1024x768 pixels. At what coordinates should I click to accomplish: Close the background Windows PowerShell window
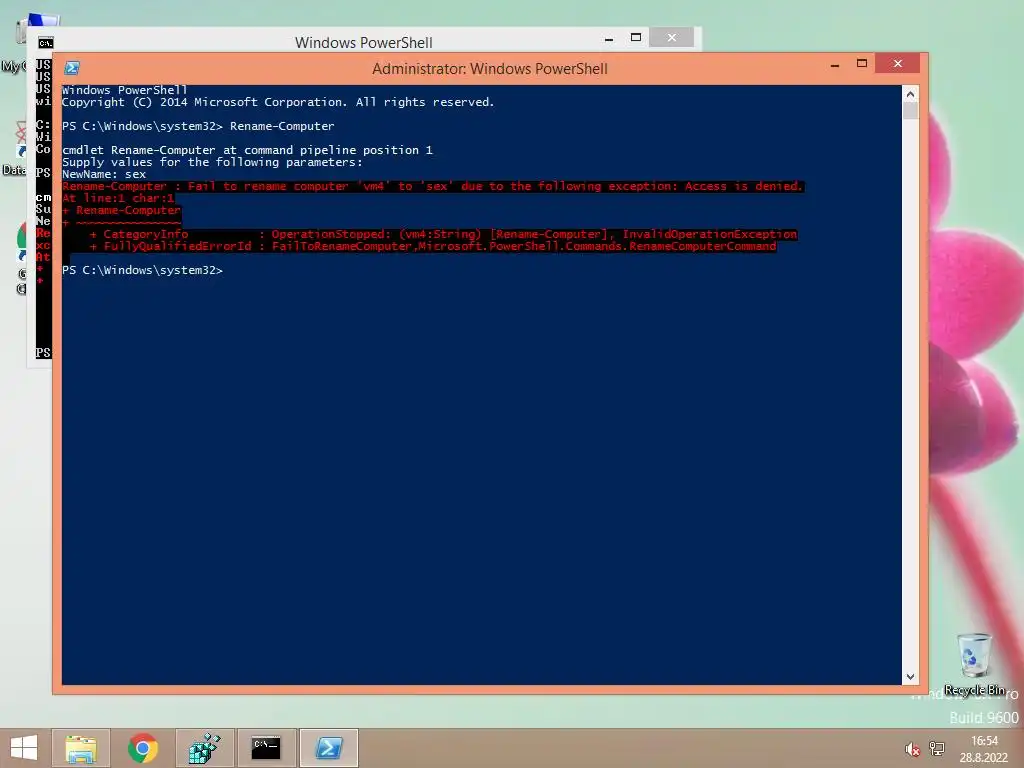point(671,38)
